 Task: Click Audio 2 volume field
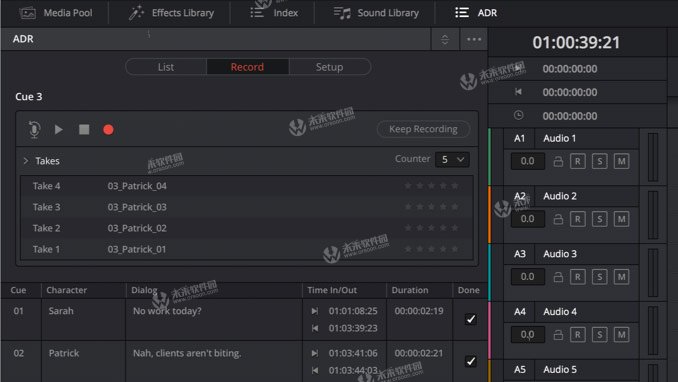pos(528,219)
